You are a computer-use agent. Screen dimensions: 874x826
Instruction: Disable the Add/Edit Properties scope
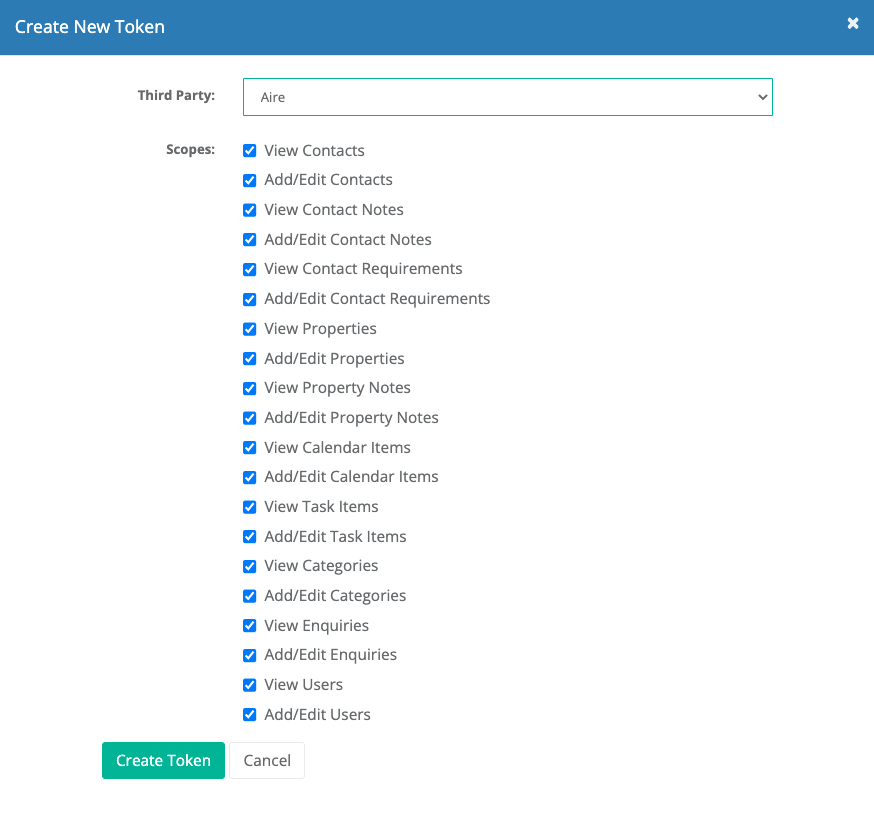(x=250, y=358)
